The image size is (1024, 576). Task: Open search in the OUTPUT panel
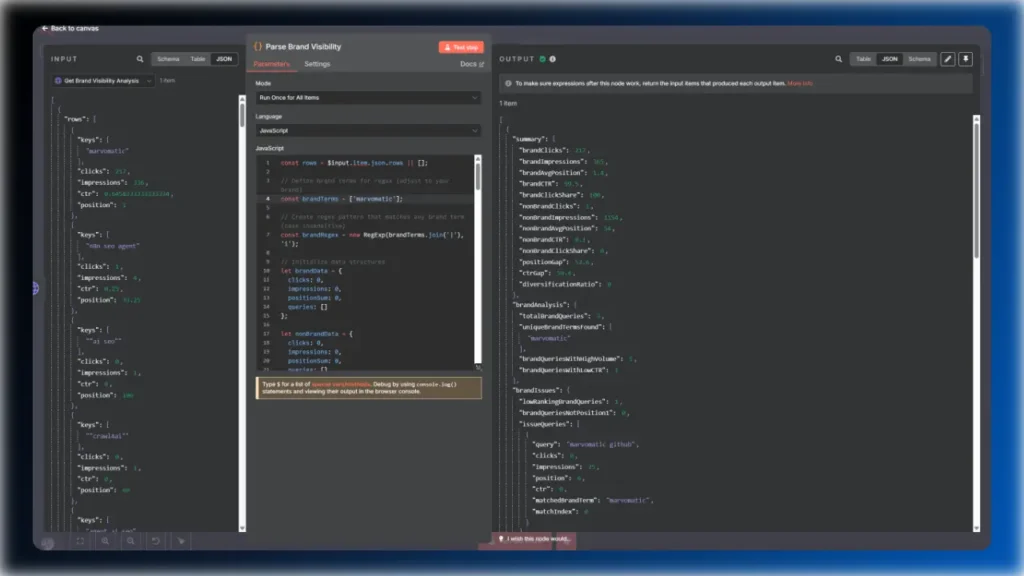[x=839, y=59]
